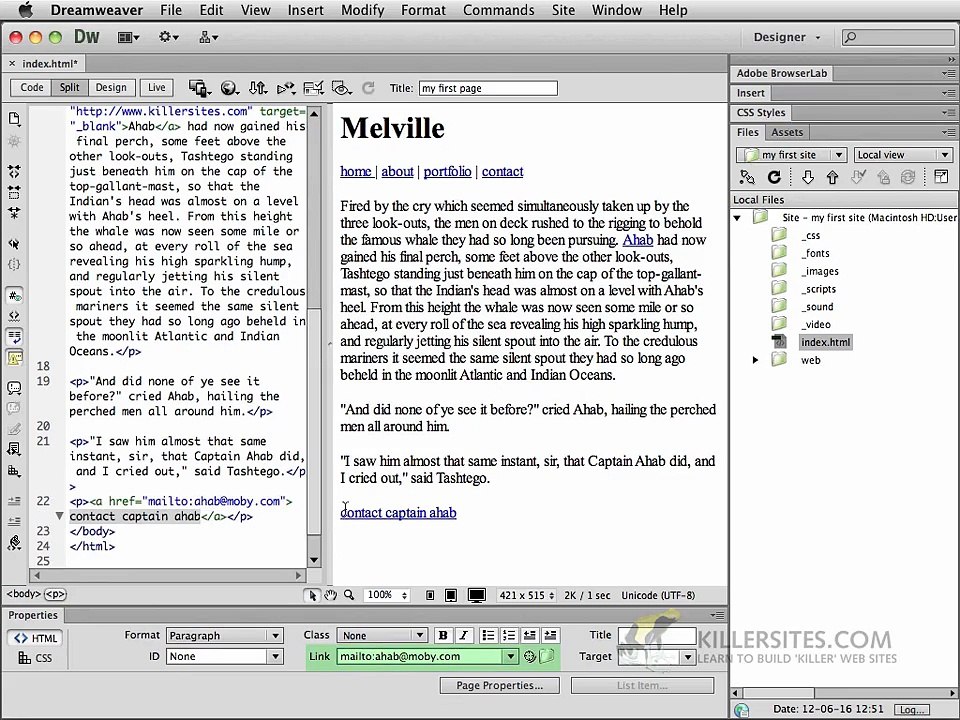Open the 100% zoom level dropdown
The width and height of the screenshot is (960, 720).
[385, 595]
